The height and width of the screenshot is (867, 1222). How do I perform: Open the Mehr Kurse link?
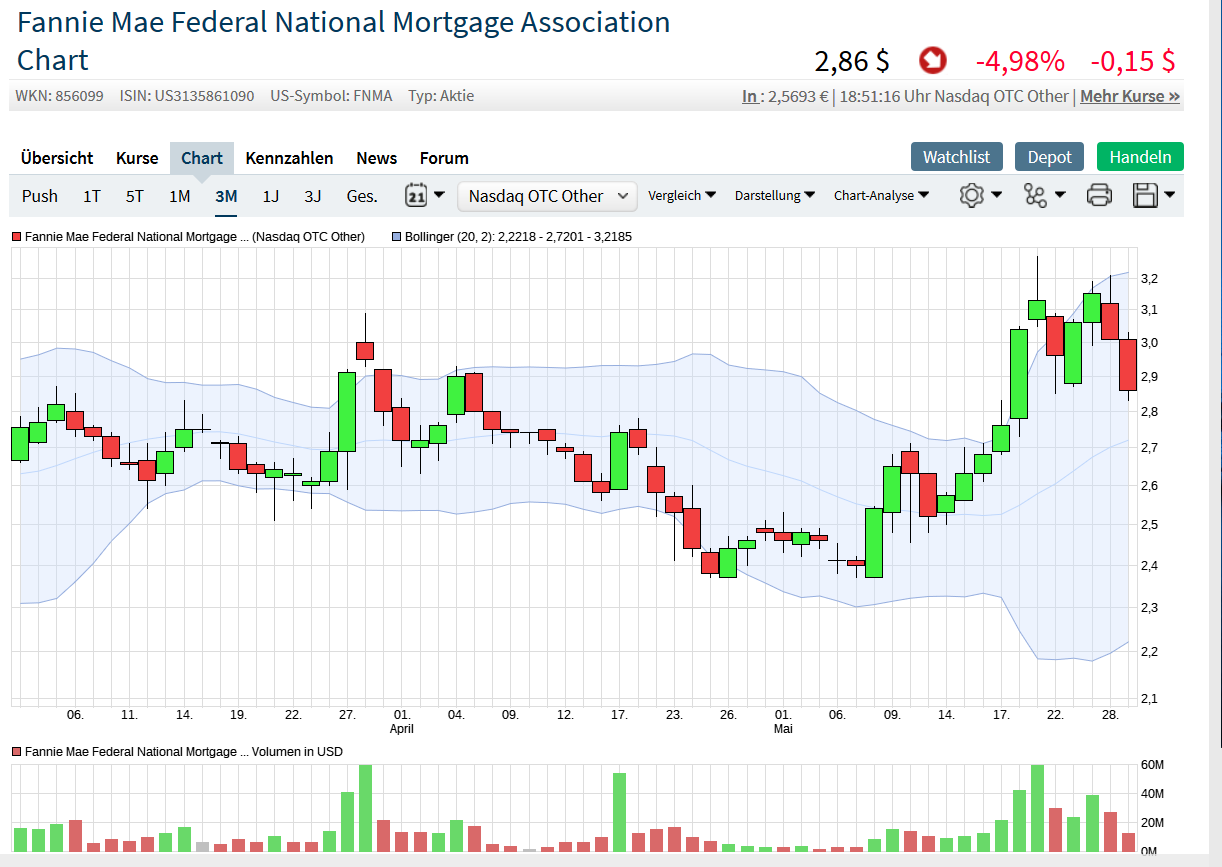[x=1130, y=96]
